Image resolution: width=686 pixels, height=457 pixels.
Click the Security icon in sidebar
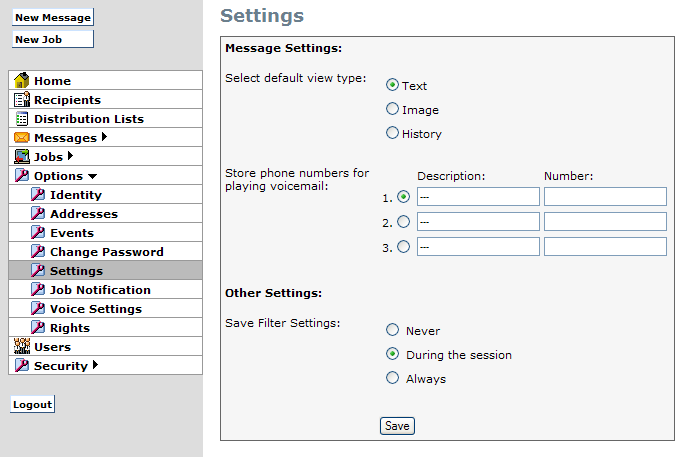pyautogui.click(x=21, y=366)
